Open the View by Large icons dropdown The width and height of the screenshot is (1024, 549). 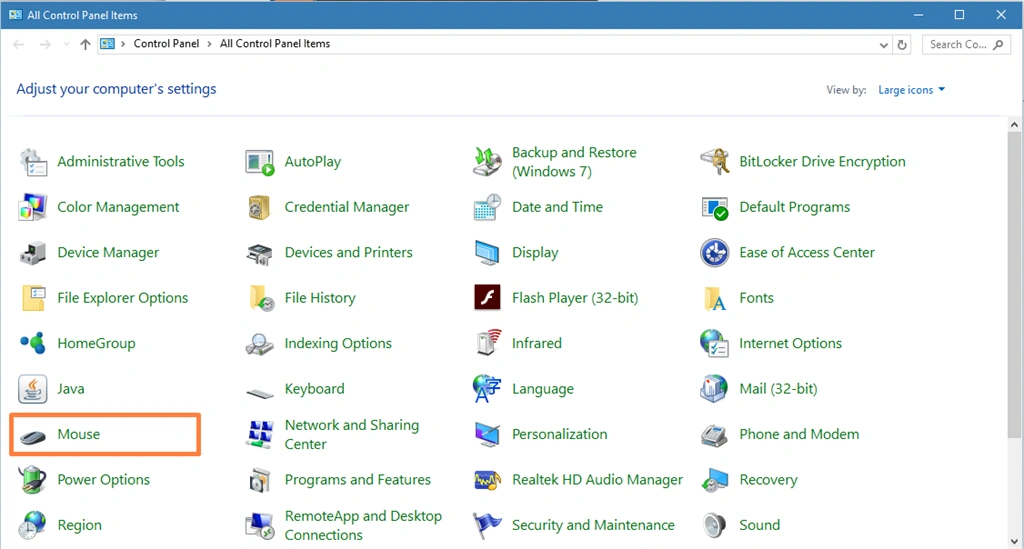coord(912,90)
